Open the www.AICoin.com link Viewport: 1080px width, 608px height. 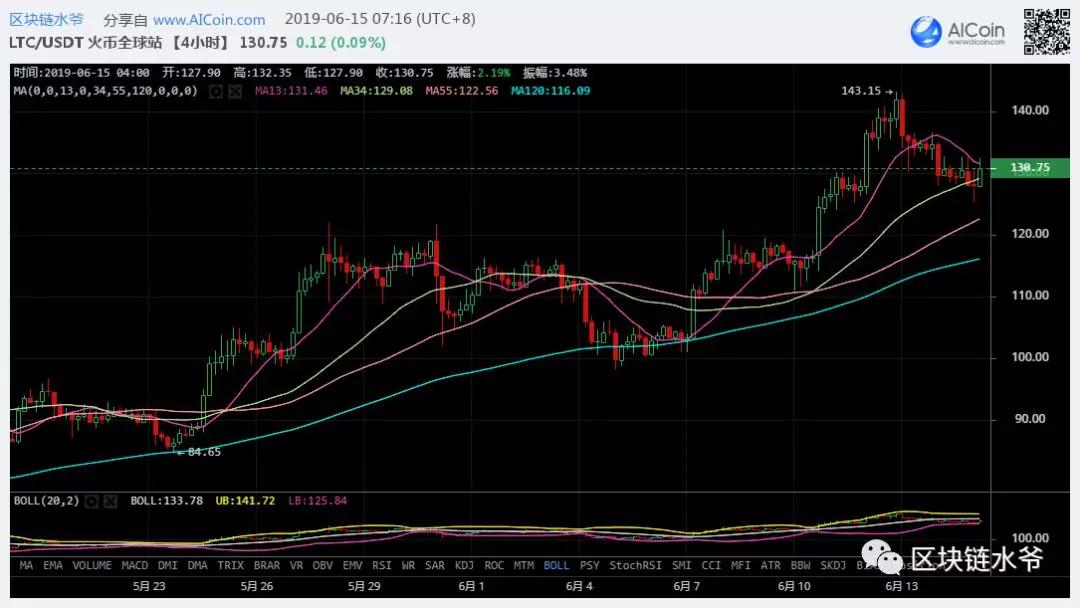(x=209, y=20)
